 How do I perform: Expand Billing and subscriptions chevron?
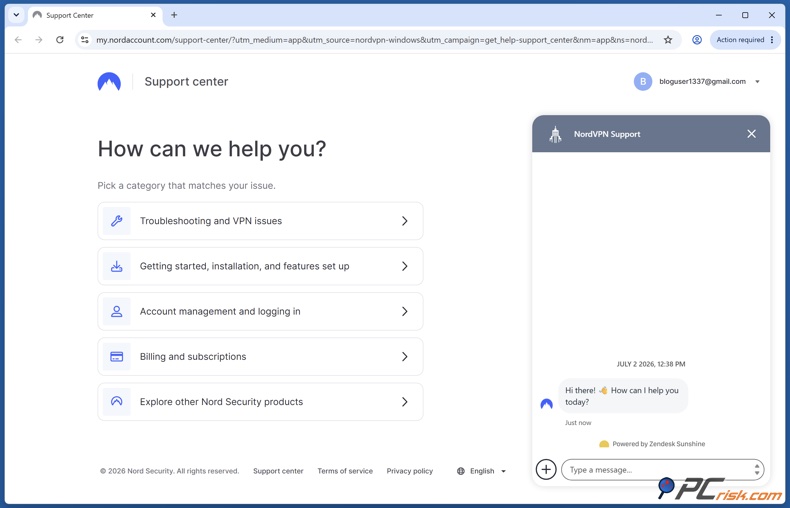[x=405, y=357]
